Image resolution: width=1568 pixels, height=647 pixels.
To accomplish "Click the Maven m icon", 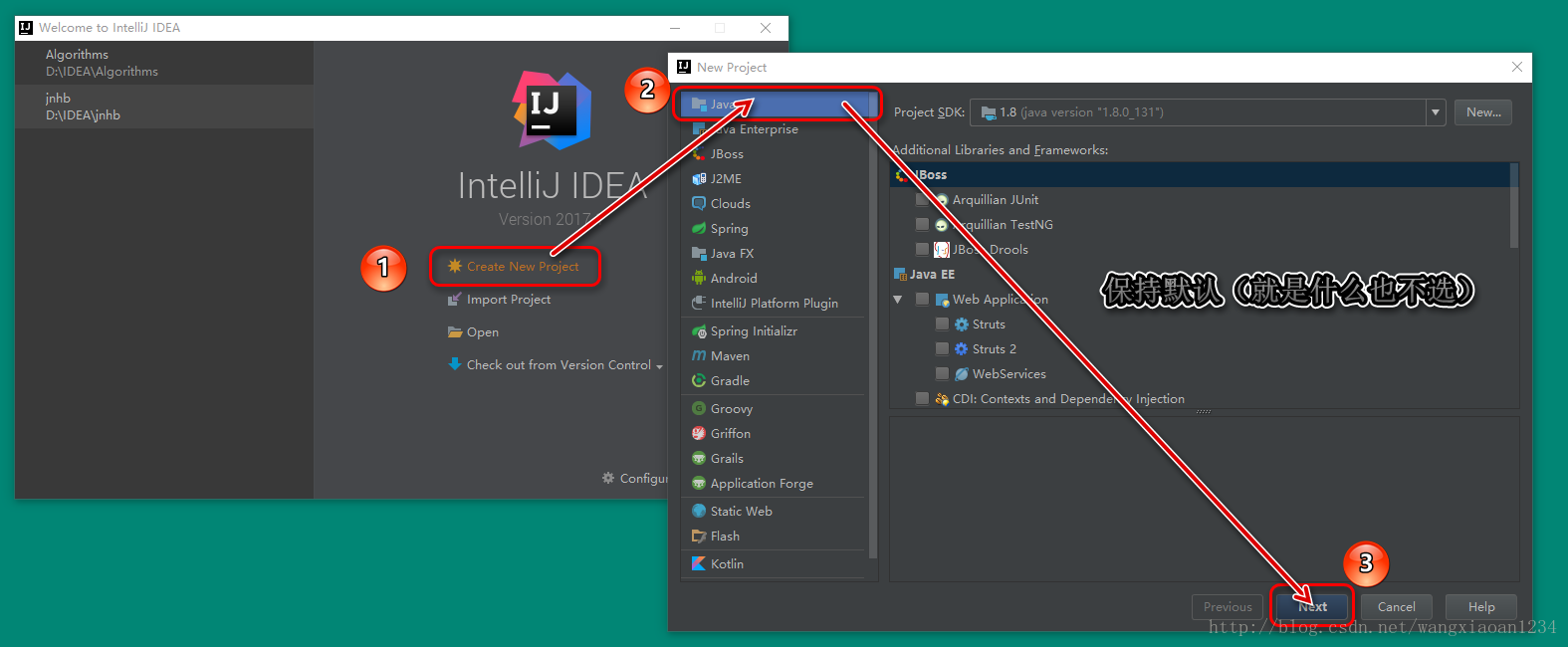I will [x=699, y=356].
